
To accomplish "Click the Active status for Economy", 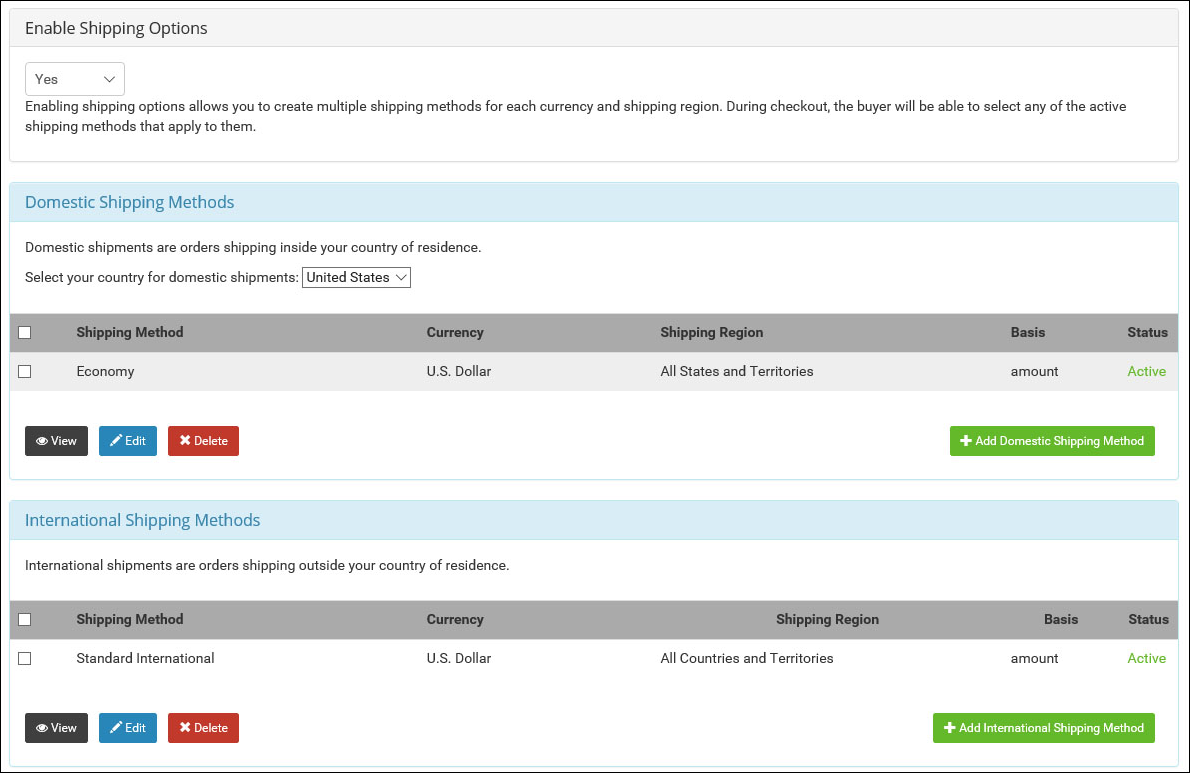I will 1146,371.
